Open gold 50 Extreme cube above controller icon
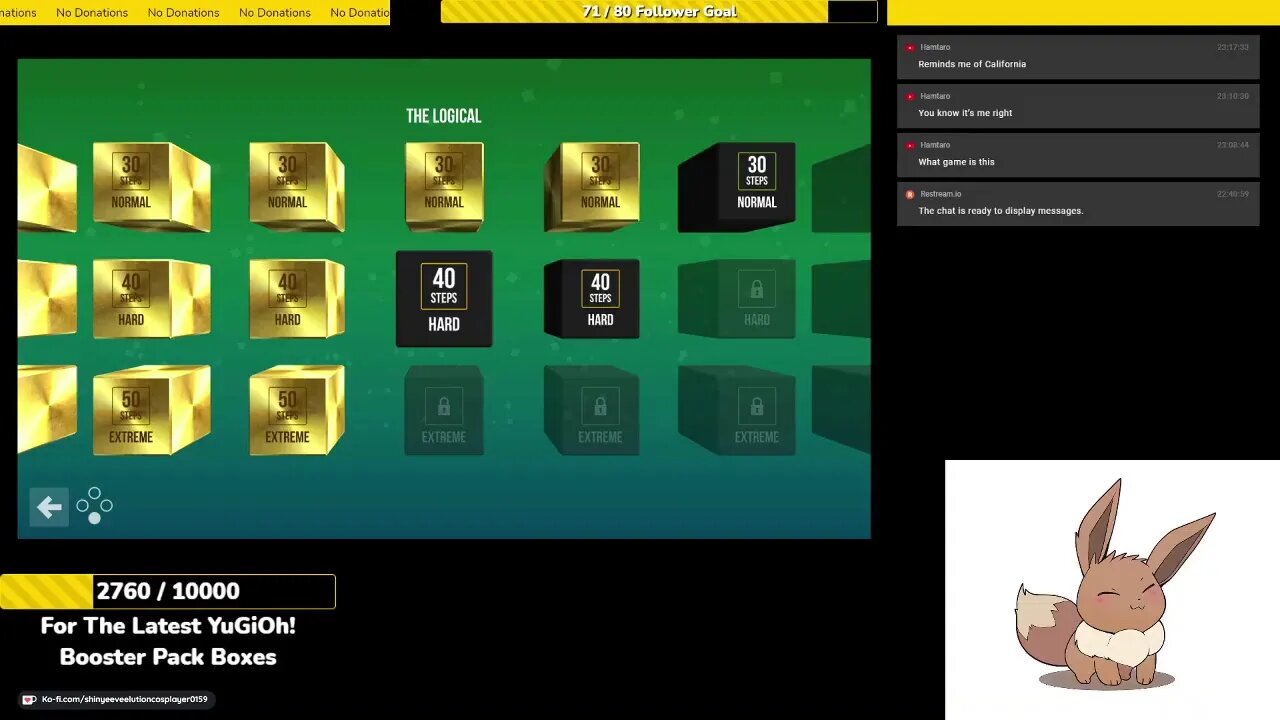The height and width of the screenshot is (720, 1280). pyautogui.click(x=152, y=410)
